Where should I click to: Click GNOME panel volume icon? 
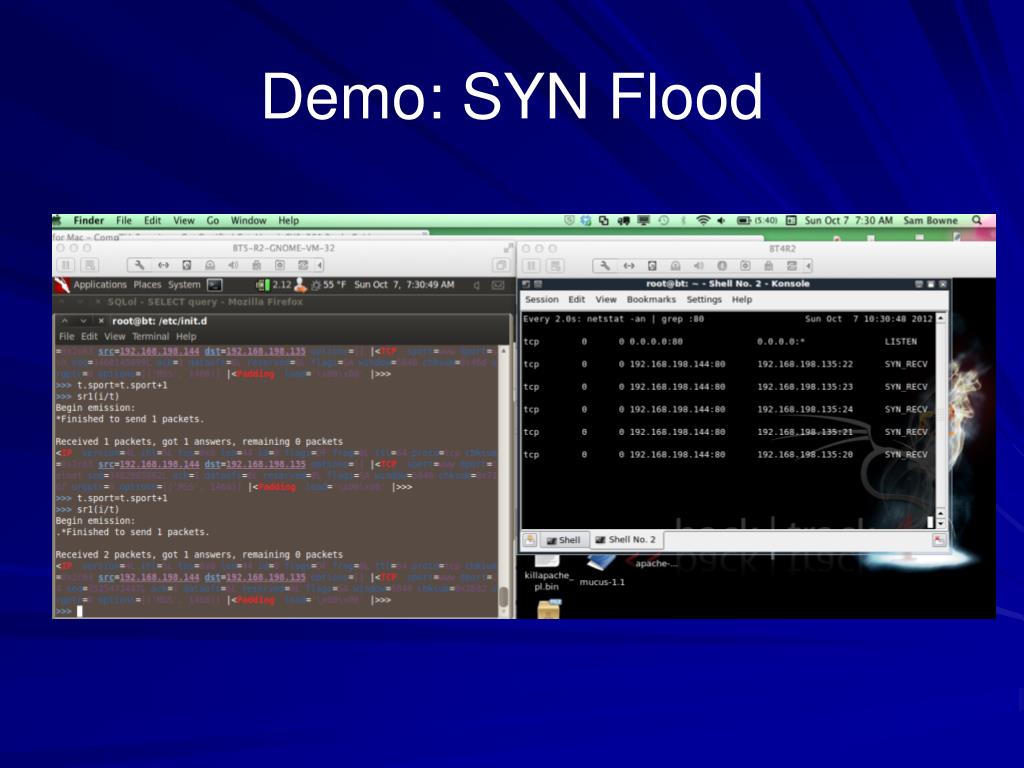tap(477, 285)
